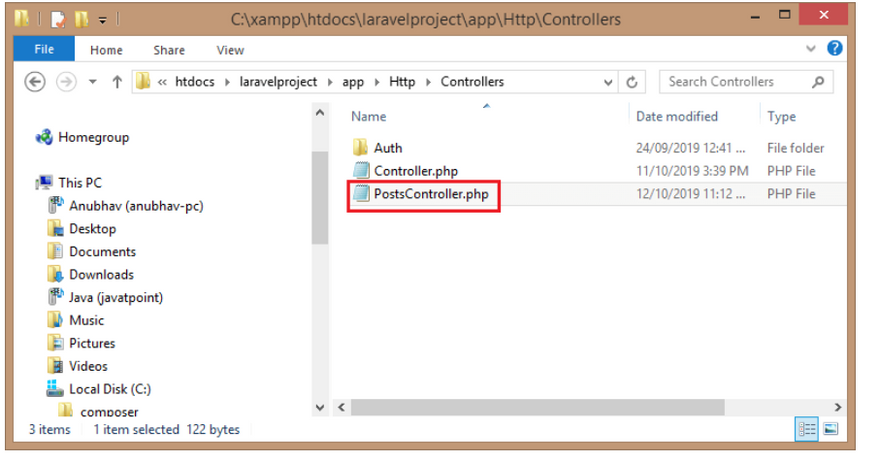This screenshot has height=467, width=880.
Task: Sort by the Date modified column header
Action: (x=677, y=116)
